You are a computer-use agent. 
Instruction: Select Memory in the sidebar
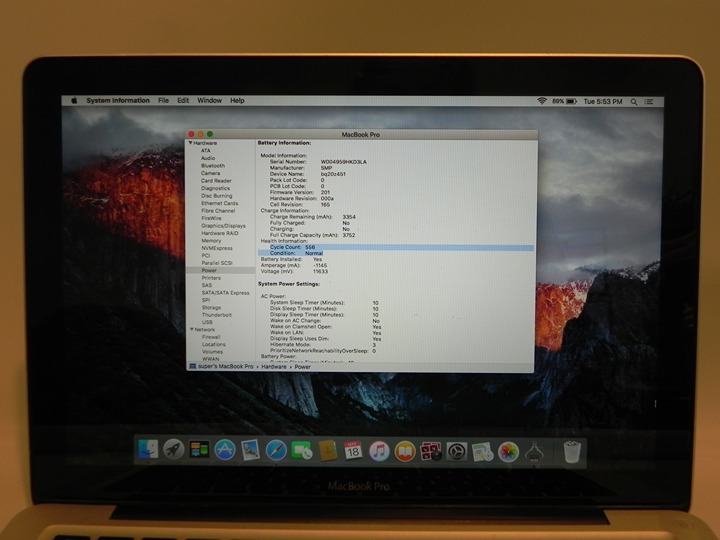[x=211, y=241]
